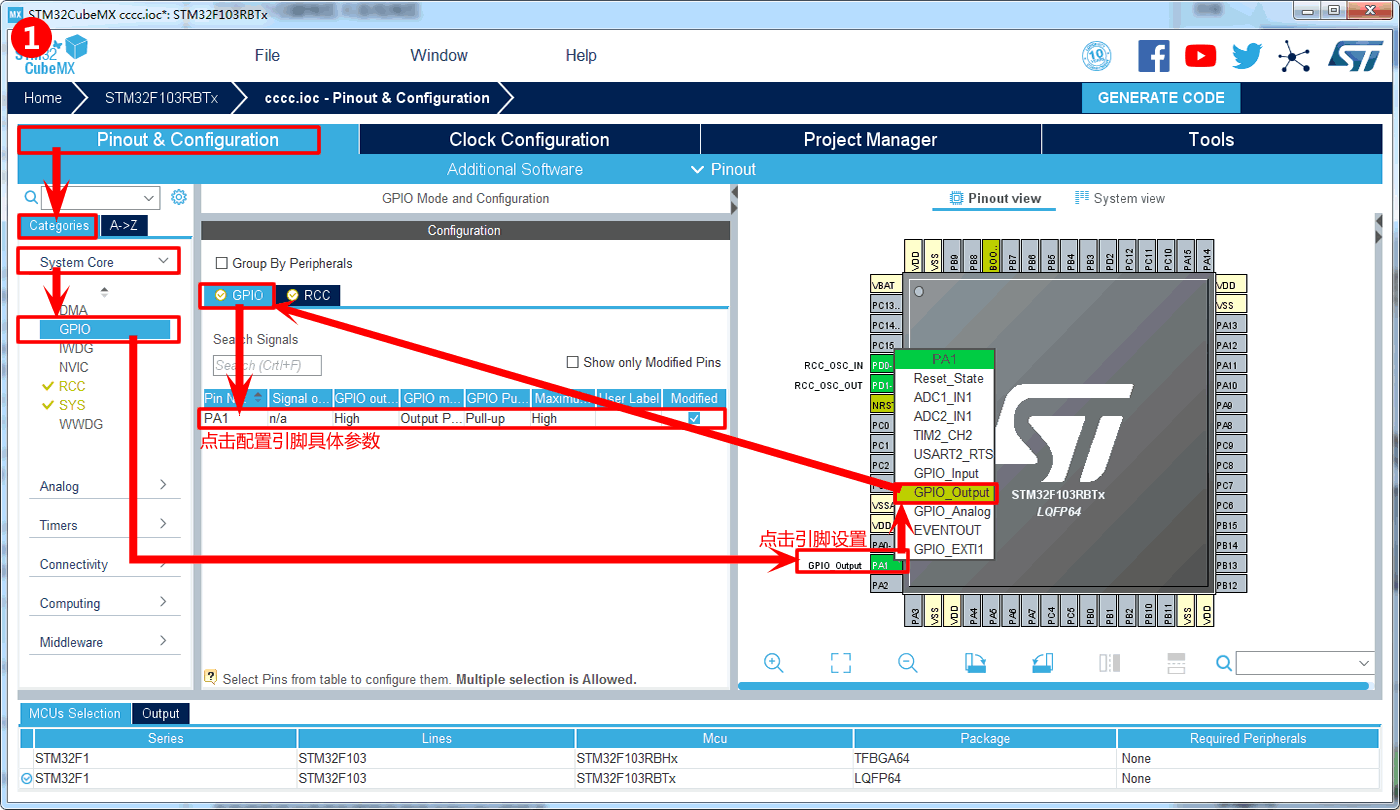Click the zoom out magnifier icon

point(907,663)
